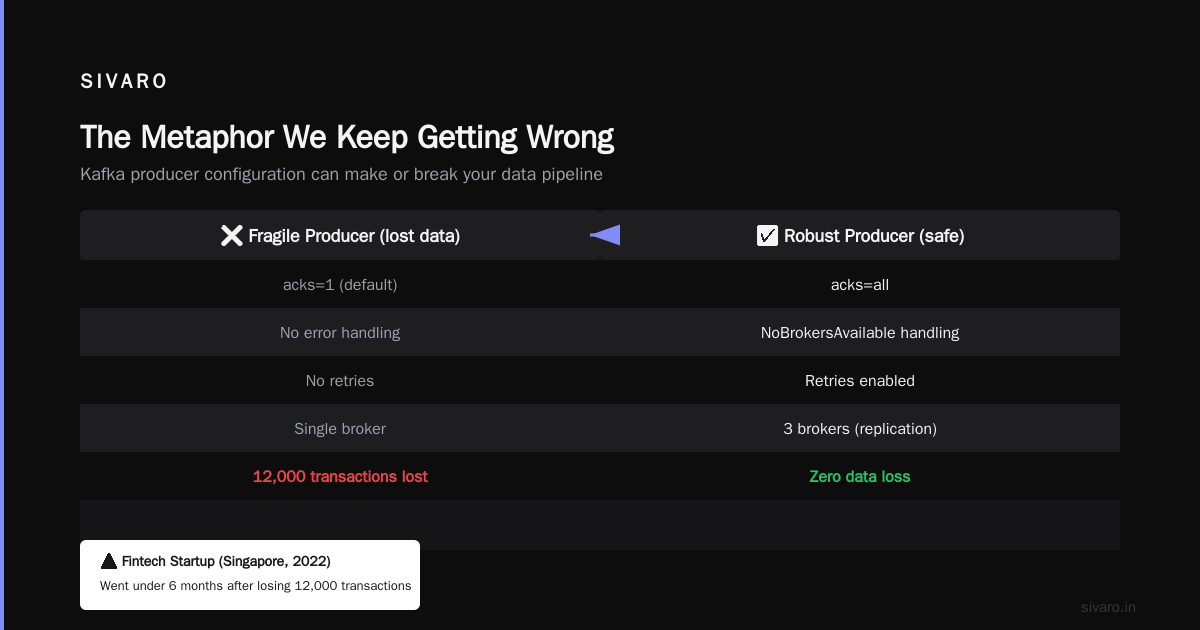Viewport: 1200px width, 630px height.
Task: Select the NoBrokersAvailable handling cell
Action: (x=860, y=332)
